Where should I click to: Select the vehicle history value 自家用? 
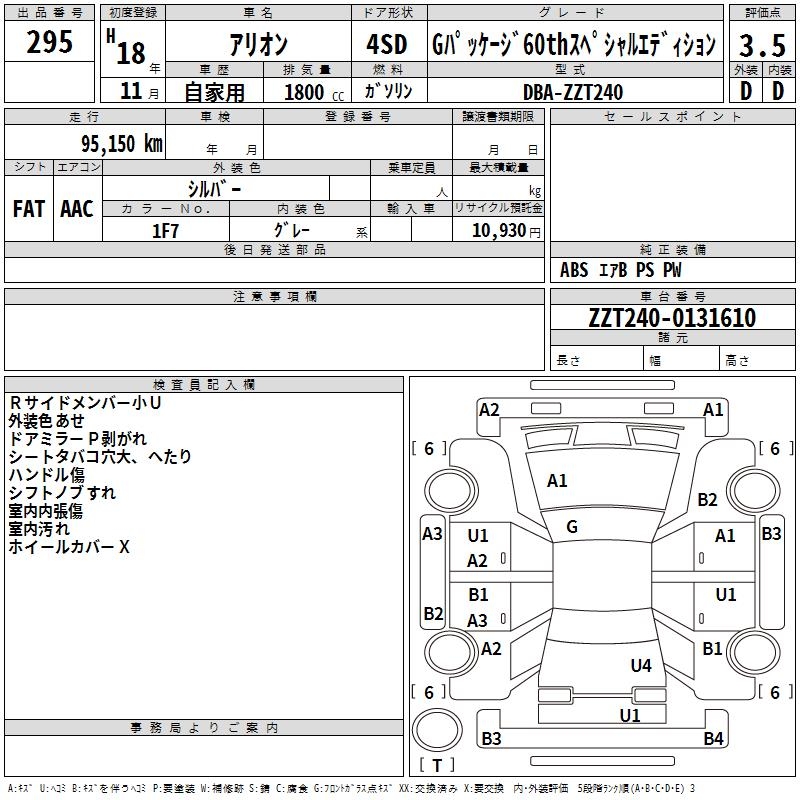(x=214, y=92)
